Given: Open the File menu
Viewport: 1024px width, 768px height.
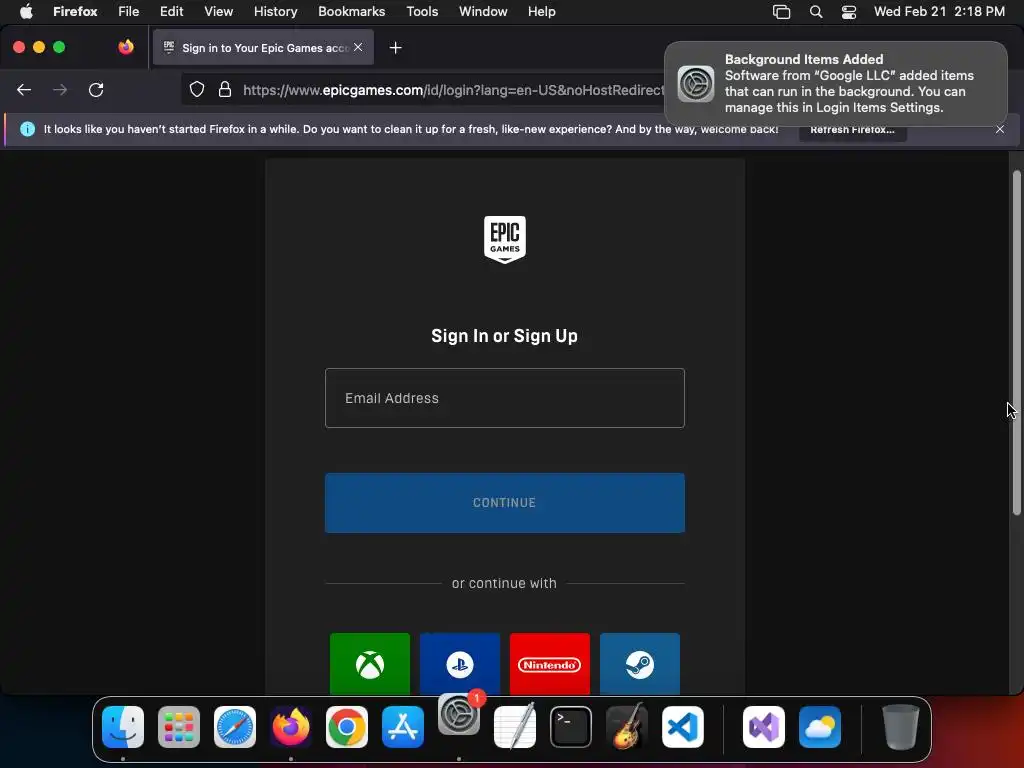Looking at the screenshot, I should (129, 12).
